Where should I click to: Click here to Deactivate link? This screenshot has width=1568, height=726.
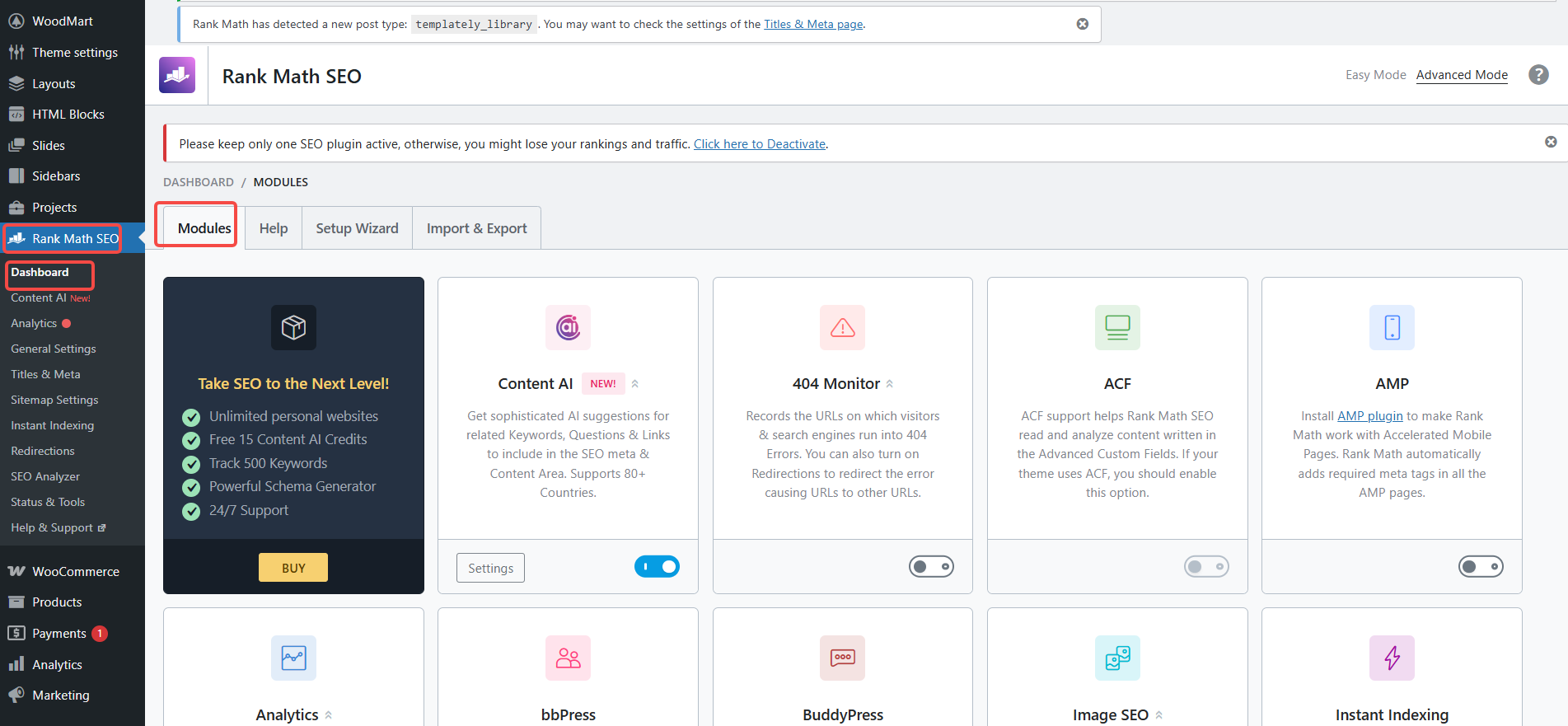pyautogui.click(x=760, y=143)
